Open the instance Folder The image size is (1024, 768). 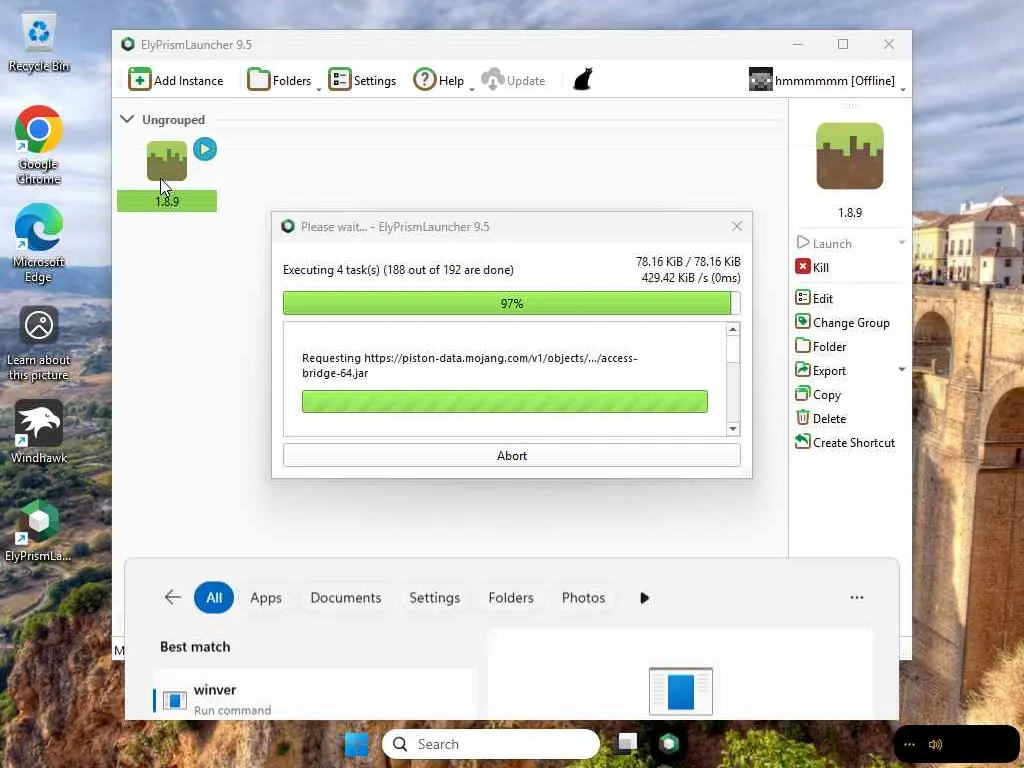click(x=821, y=346)
